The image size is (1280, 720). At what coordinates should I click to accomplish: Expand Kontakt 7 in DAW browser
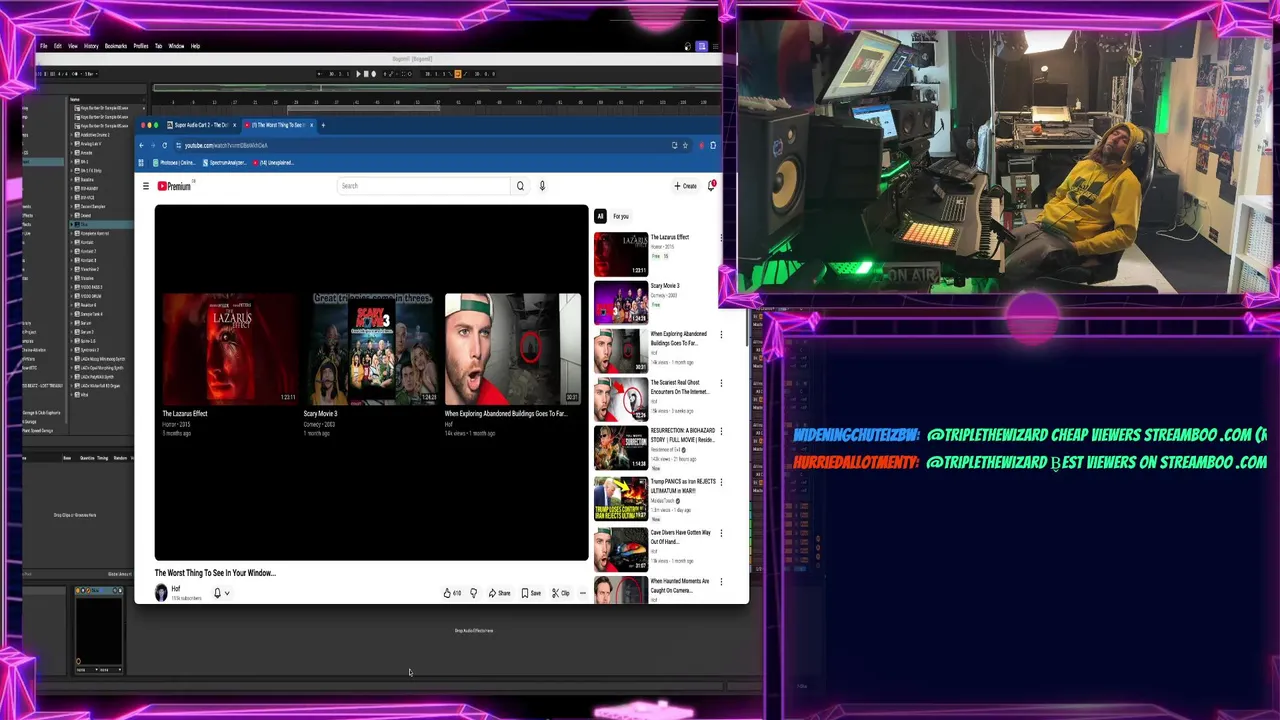[71, 251]
